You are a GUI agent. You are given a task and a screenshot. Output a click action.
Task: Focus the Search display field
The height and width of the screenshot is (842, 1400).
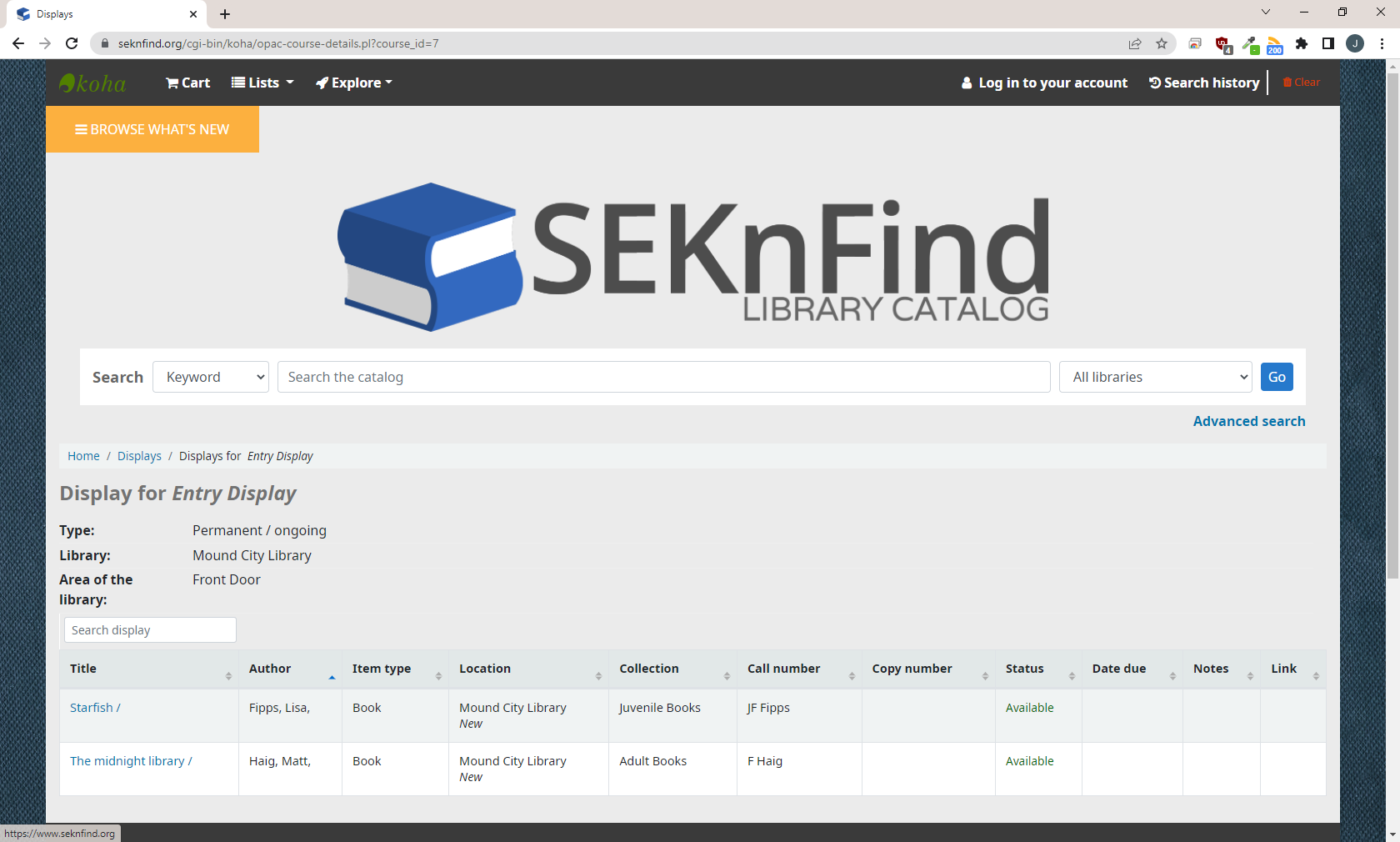click(x=150, y=630)
